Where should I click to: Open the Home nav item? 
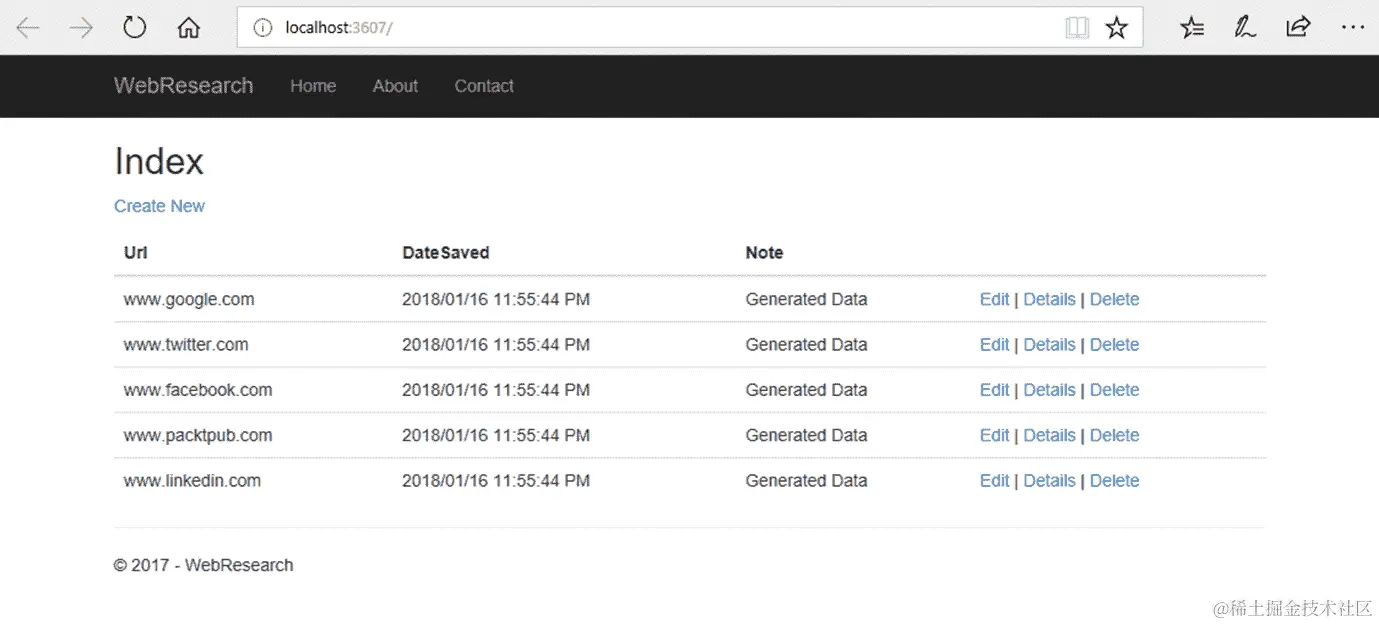313,86
